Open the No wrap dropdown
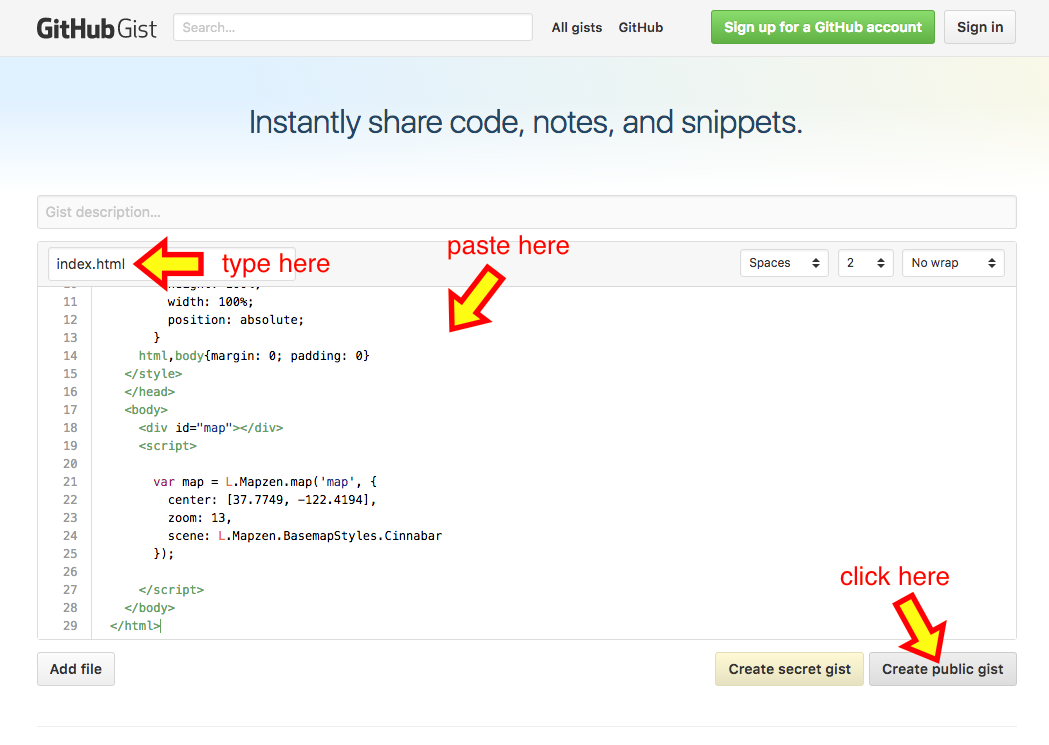Viewport: 1049px width, 745px height. point(953,263)
